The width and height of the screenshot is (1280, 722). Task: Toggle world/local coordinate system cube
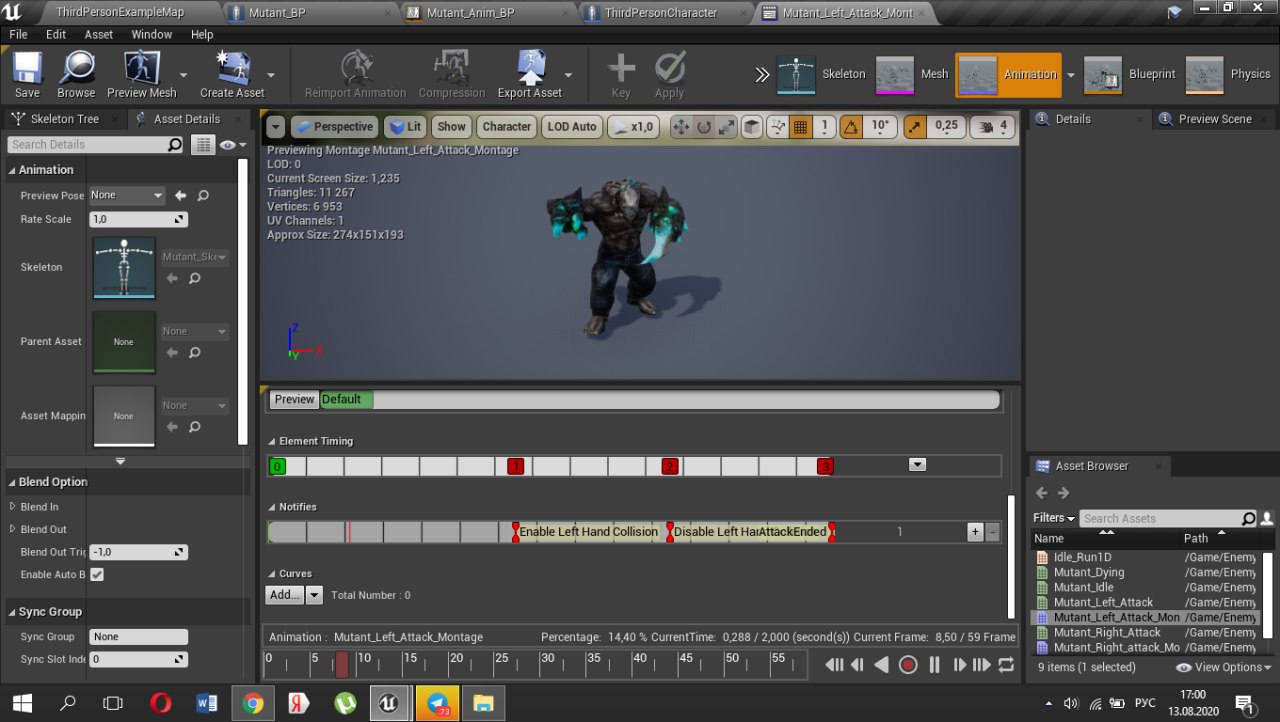point(751,127)
